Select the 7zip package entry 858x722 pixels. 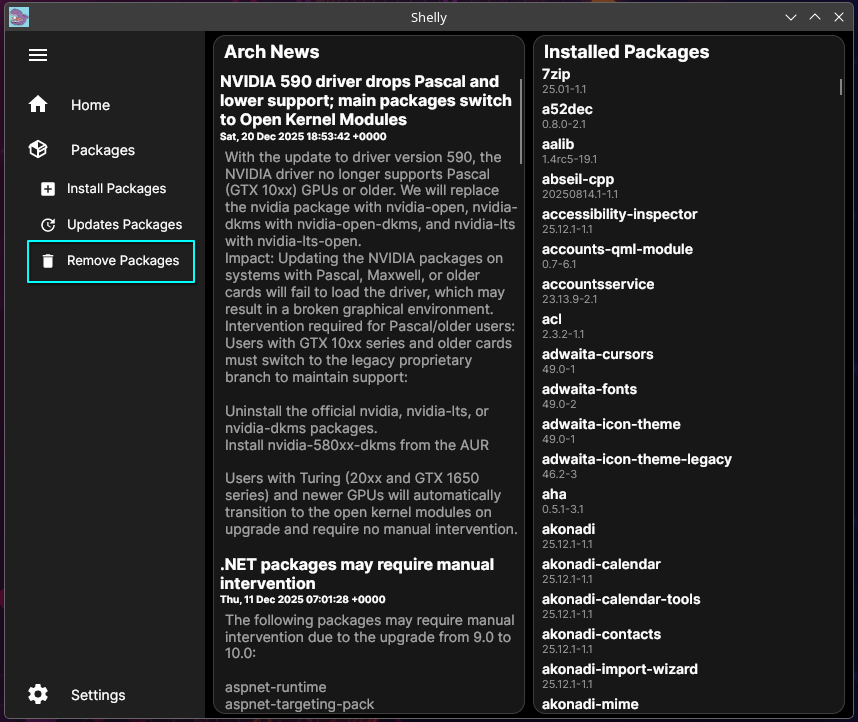556,74
